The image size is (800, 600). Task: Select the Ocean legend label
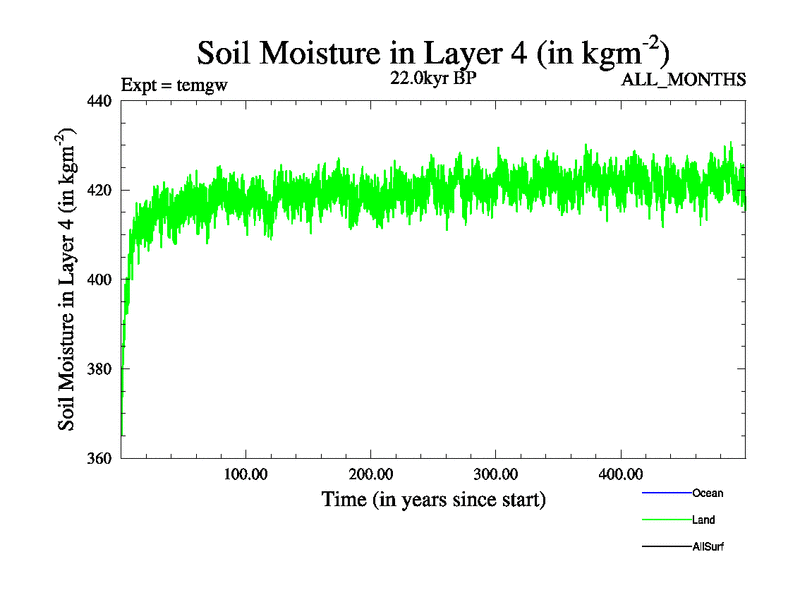(707, 493)
